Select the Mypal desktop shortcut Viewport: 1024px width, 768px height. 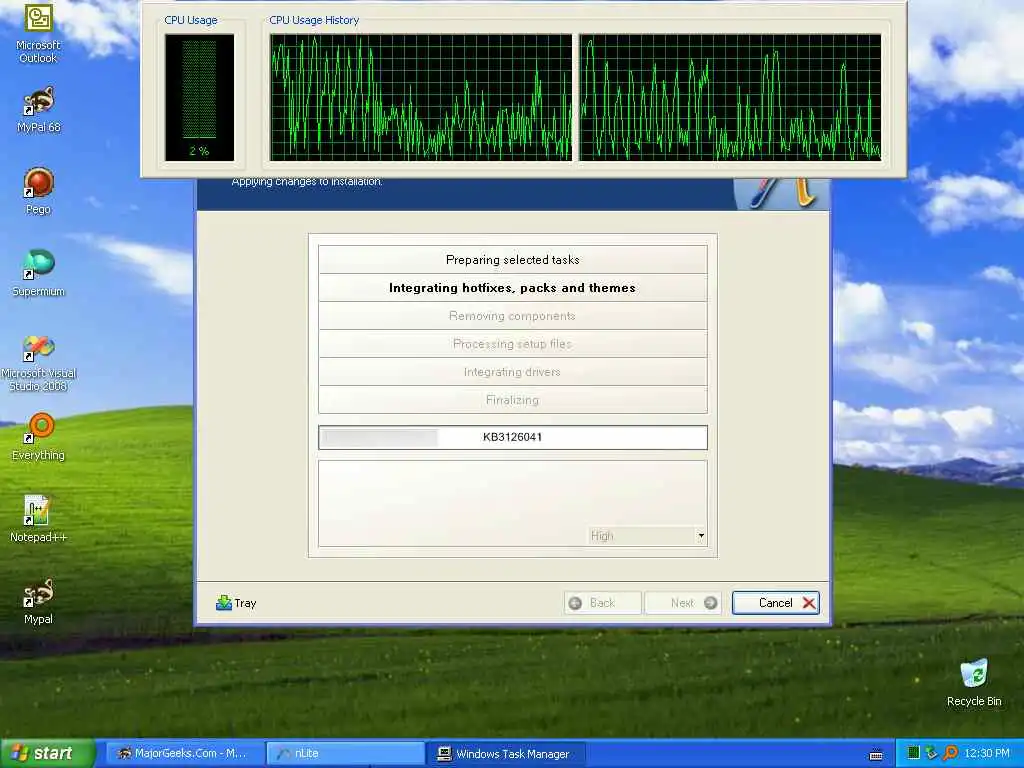pos(38,601)
